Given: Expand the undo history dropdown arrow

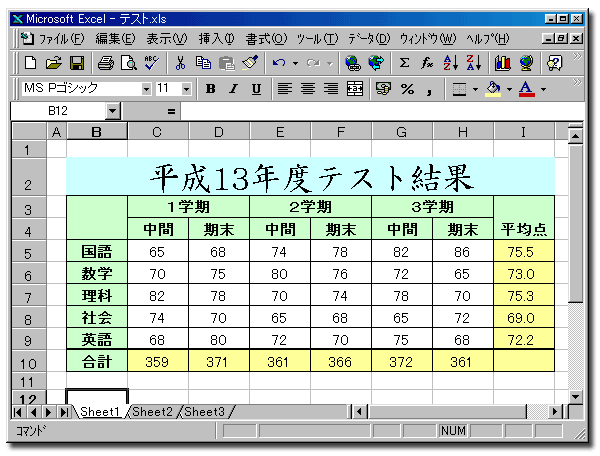Looking at the screenshot, I should [x=295, y=64].
